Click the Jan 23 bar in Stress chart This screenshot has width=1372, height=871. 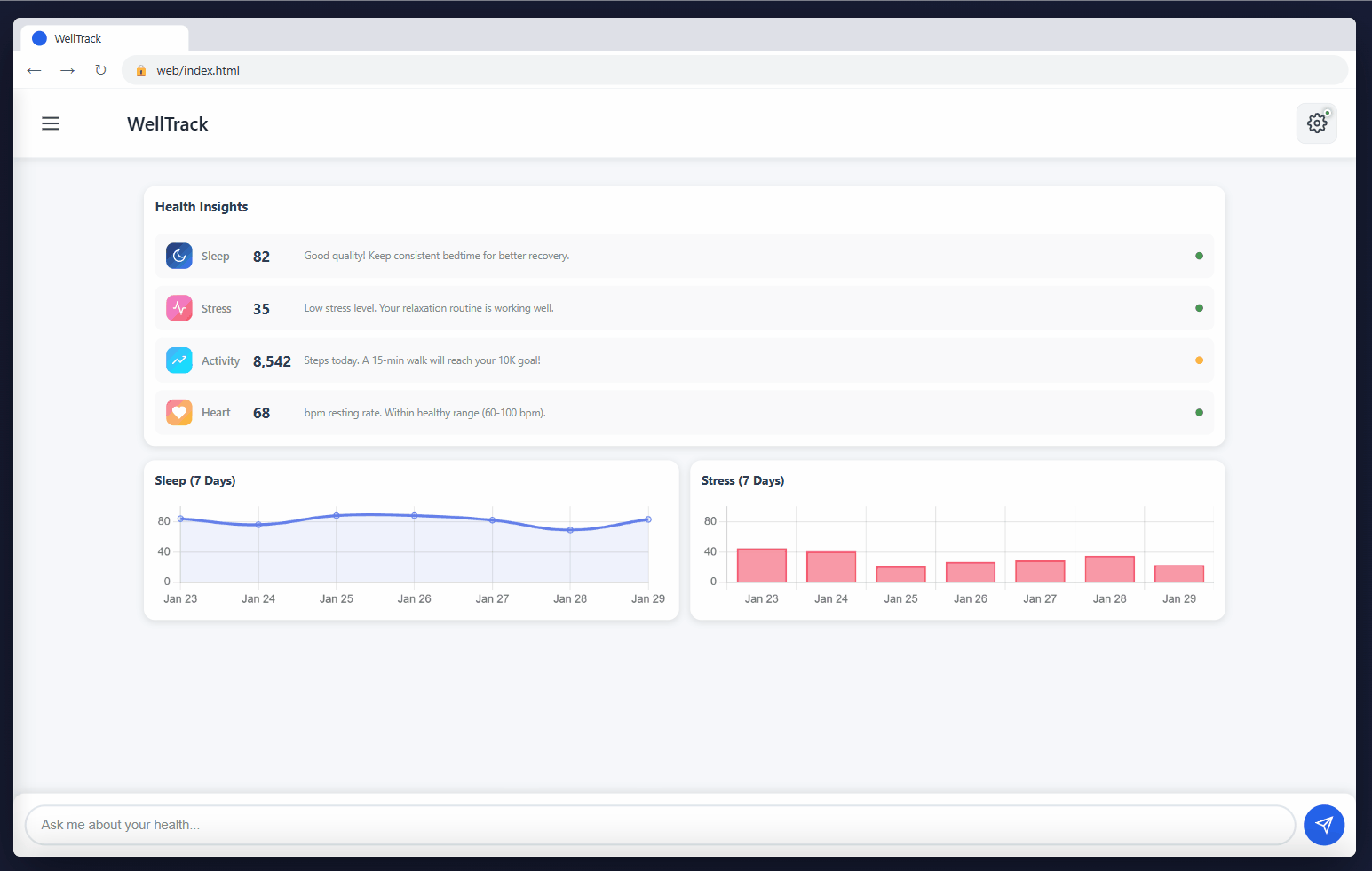(x=761, y=566)
